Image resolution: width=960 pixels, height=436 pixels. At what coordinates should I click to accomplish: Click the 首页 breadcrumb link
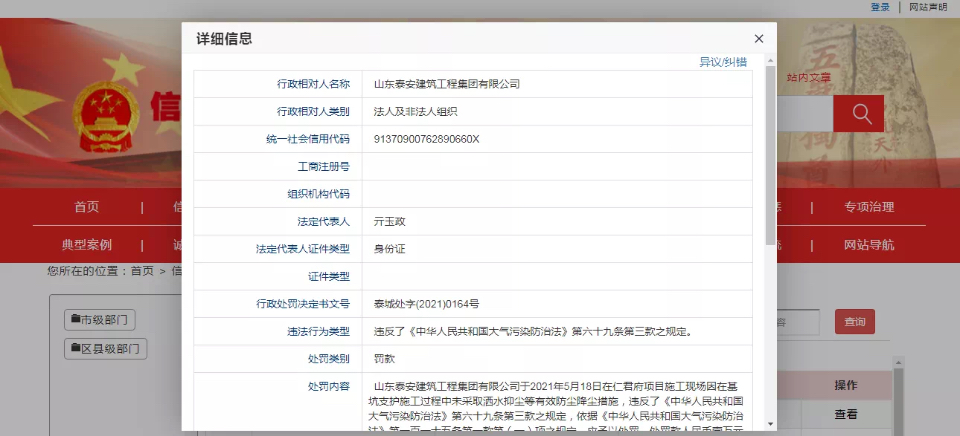coord(142,271)
